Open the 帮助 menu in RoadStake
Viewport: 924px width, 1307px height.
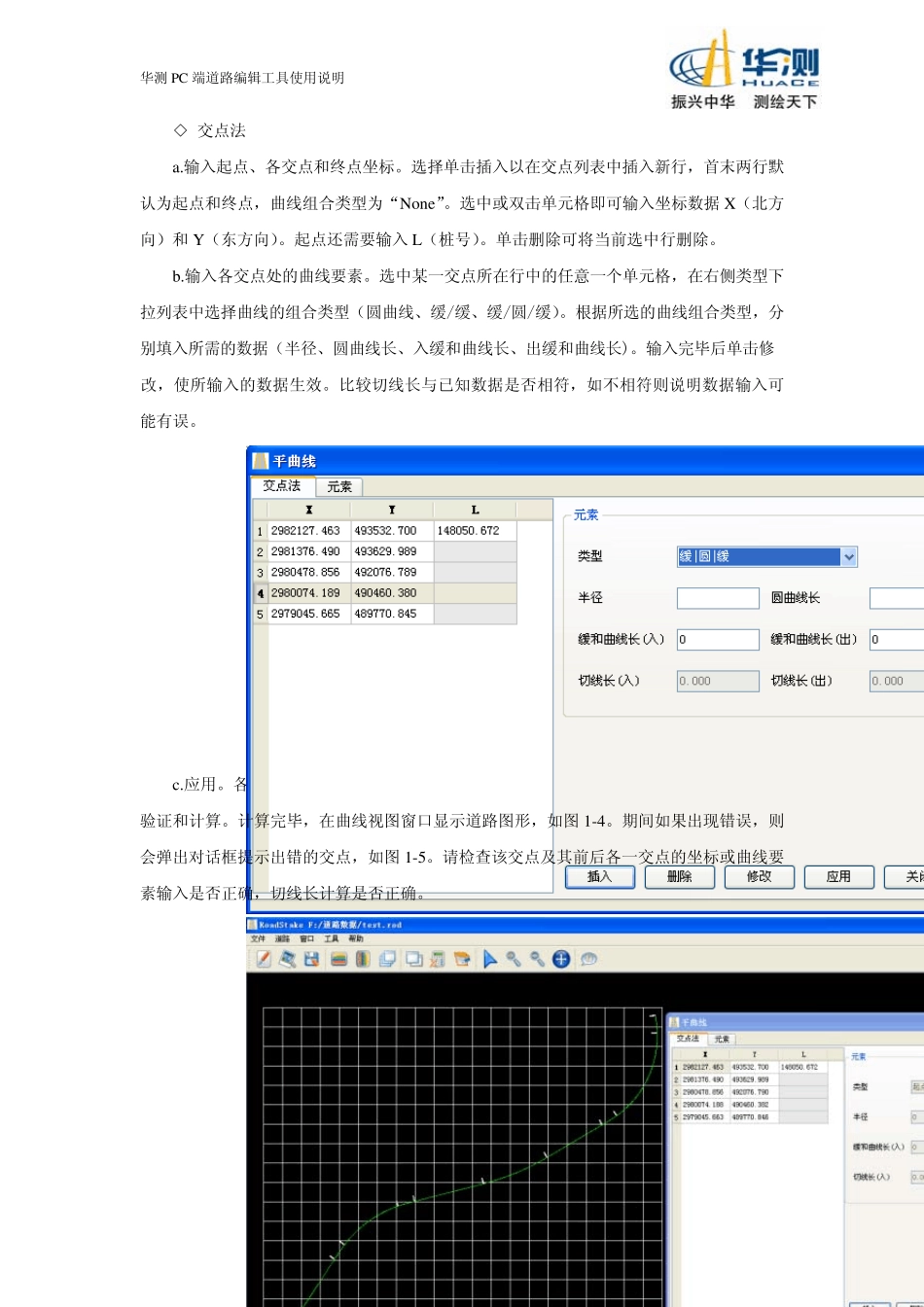click(x=356, y=938)
